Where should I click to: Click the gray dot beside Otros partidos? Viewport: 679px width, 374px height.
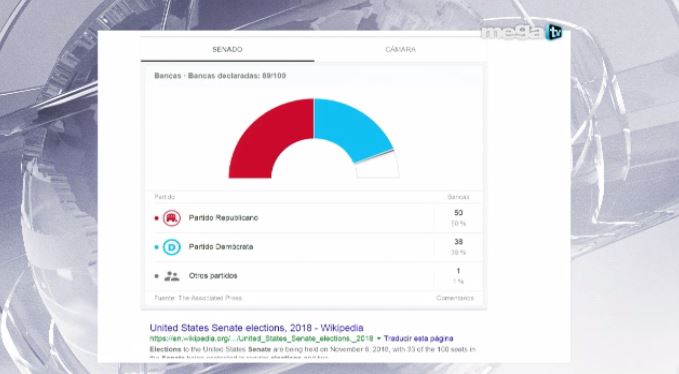[156, 276]
